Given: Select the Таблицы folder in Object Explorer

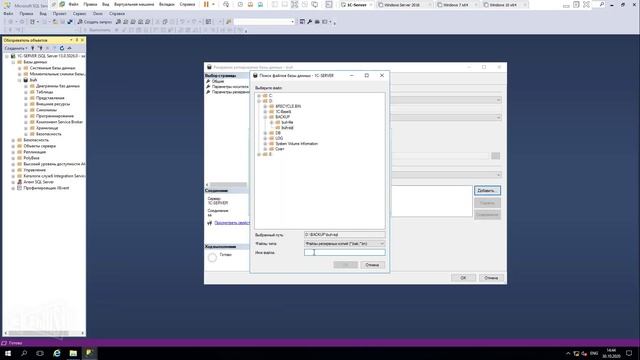Looking at the screenshot, I should pyautogui.click(x=44, y=92).
